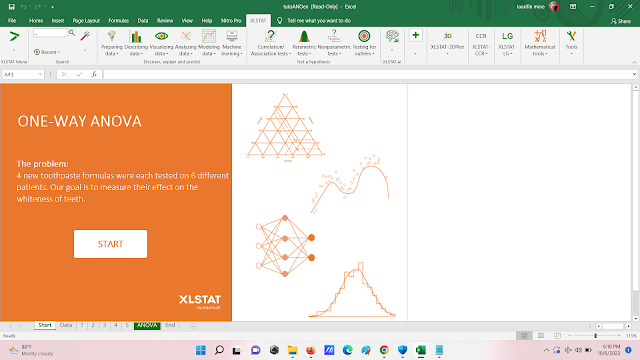Open Windows Start menu
Viewport: 640px width, 360px height.
[x=200, y=350]
